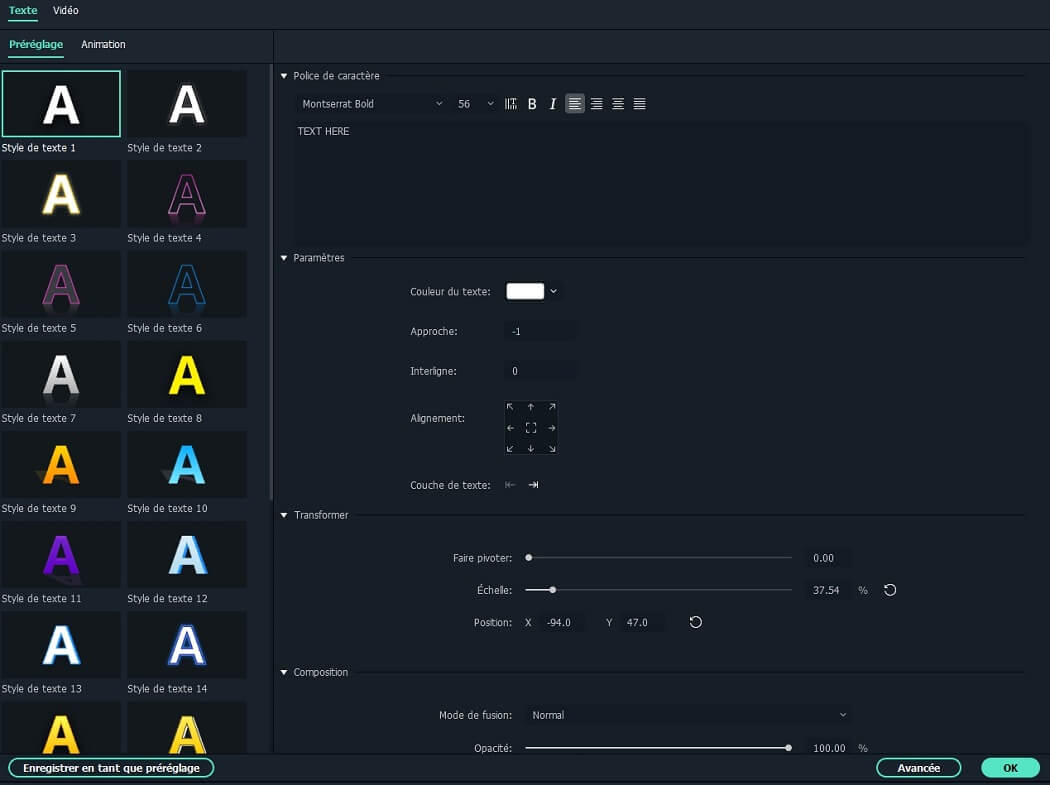Screen dimensions: 1050x785
Task: Switch to the Texte tab
Action: [x=23, y=11]
